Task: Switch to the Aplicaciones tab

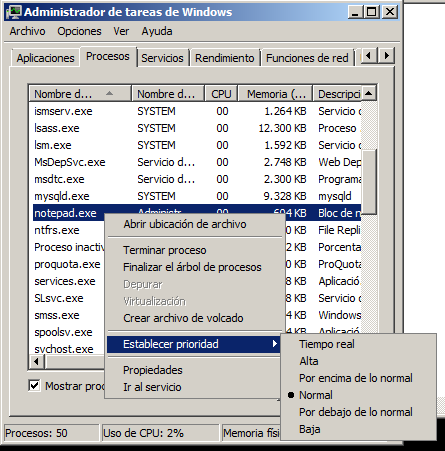Action: click(45, 58)
